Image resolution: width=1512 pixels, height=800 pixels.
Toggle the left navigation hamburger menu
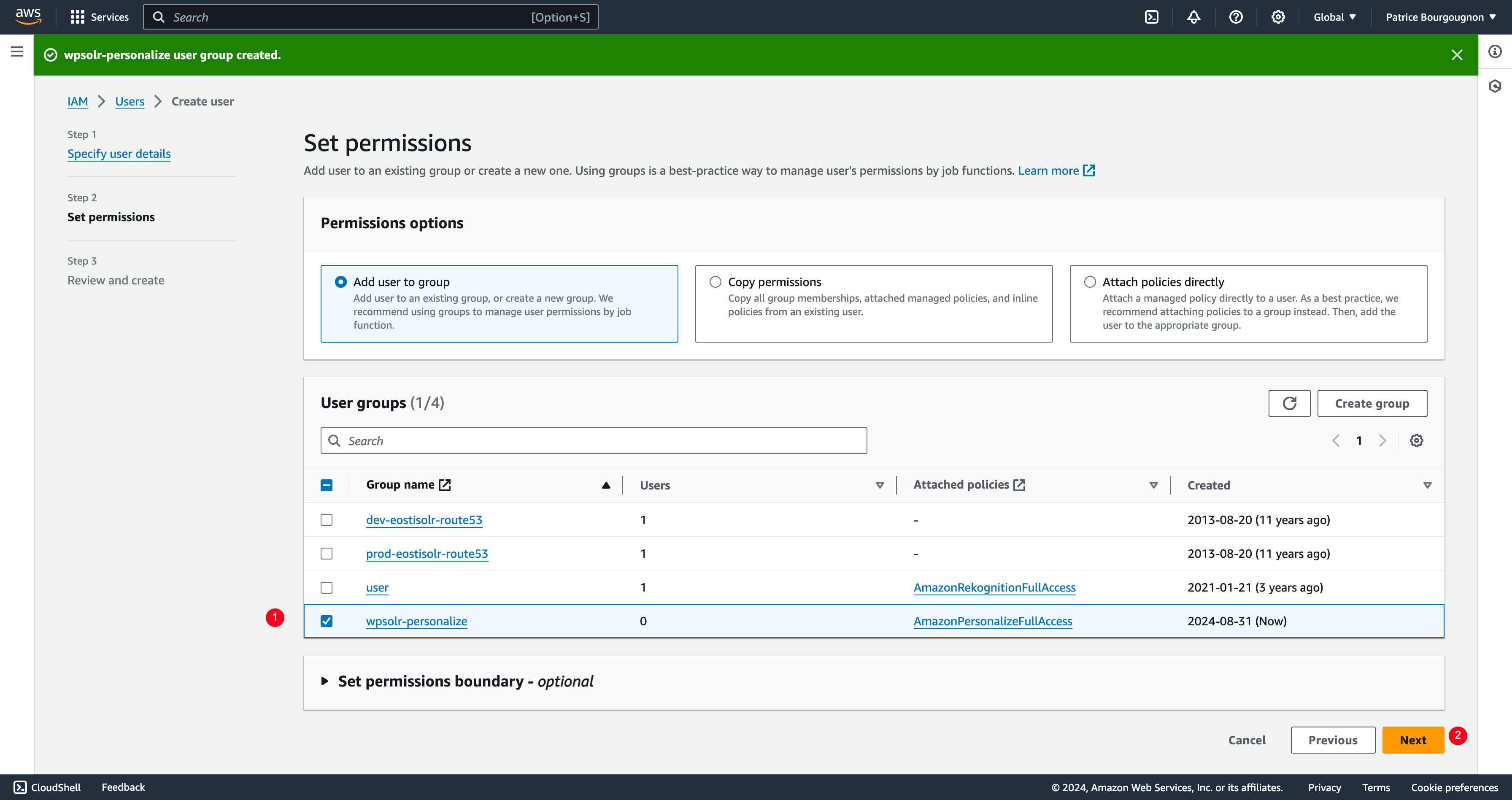[17, 51]
